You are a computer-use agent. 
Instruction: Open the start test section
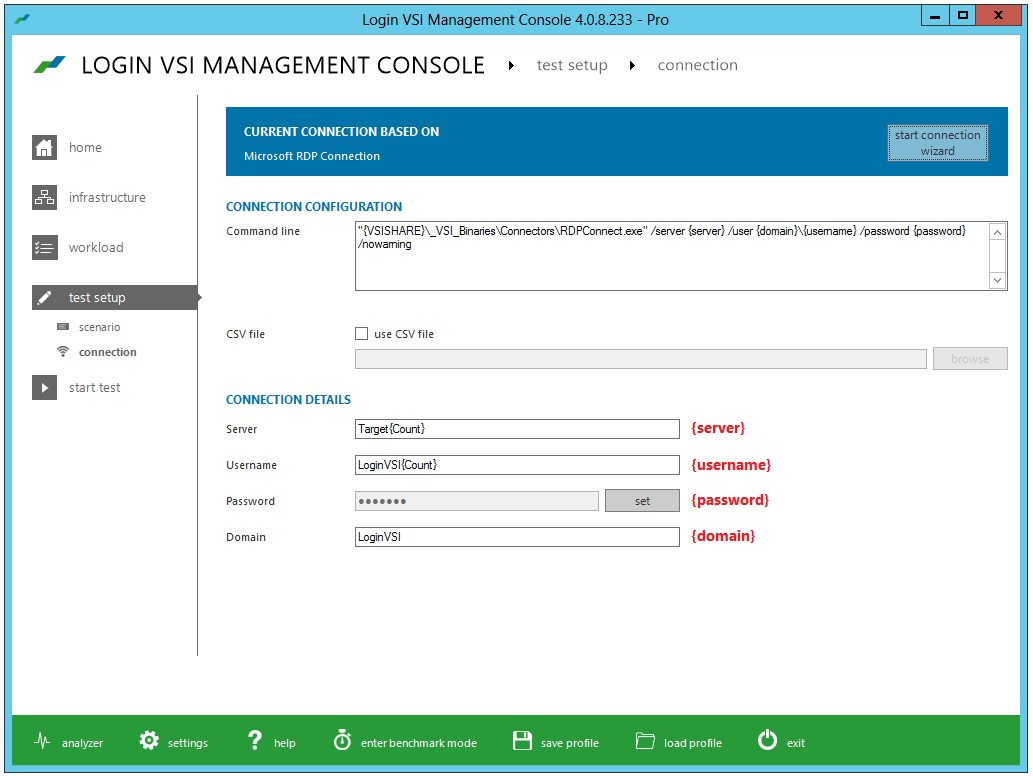coord(94,388)
